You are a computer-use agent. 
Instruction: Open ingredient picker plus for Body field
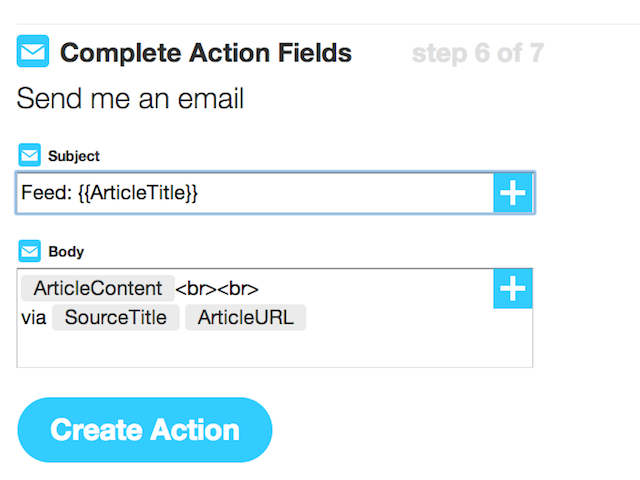(513, 289)
